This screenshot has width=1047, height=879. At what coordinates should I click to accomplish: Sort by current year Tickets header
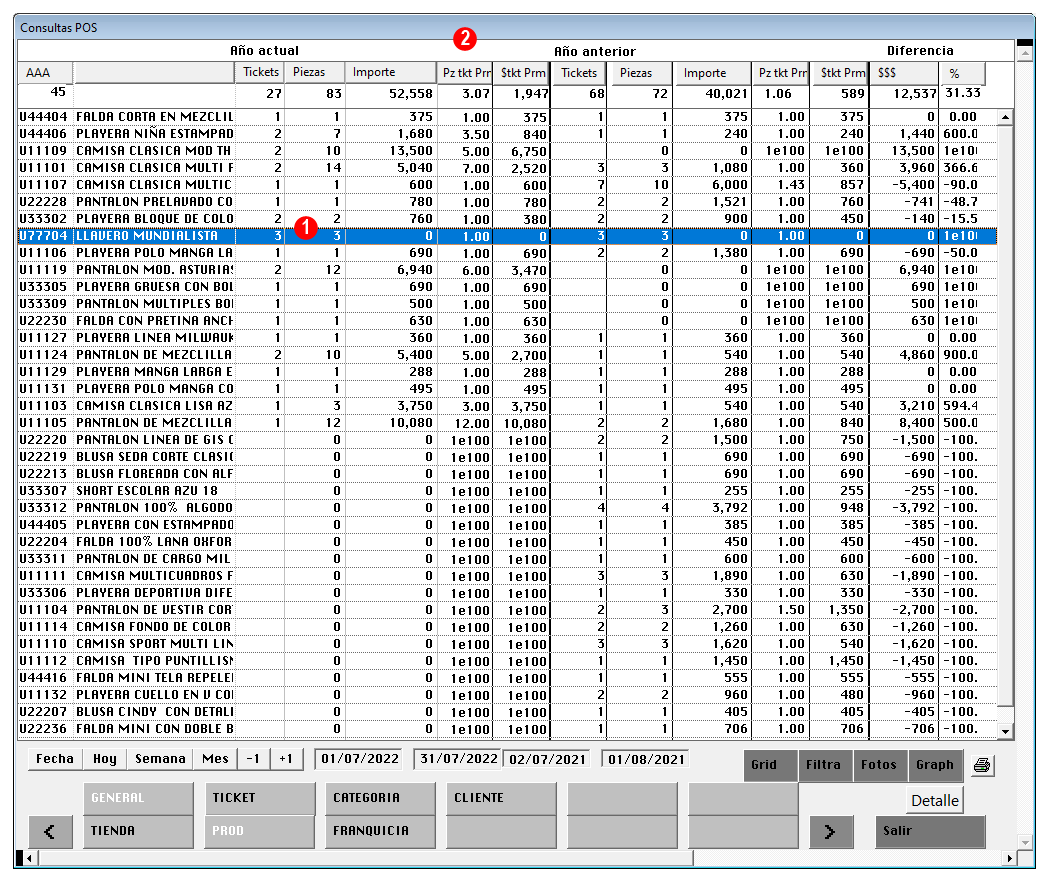(x=260, y=73)
